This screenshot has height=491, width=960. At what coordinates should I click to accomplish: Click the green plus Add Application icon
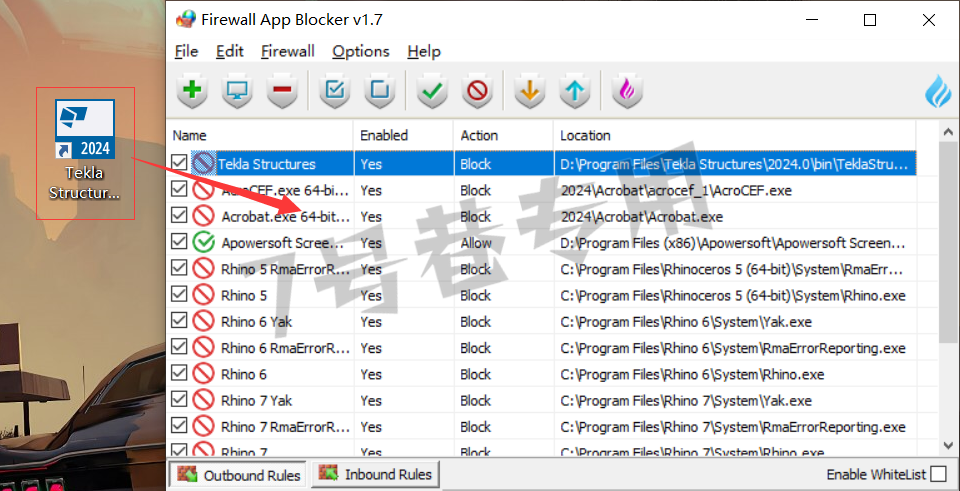(x=192, y=91)
